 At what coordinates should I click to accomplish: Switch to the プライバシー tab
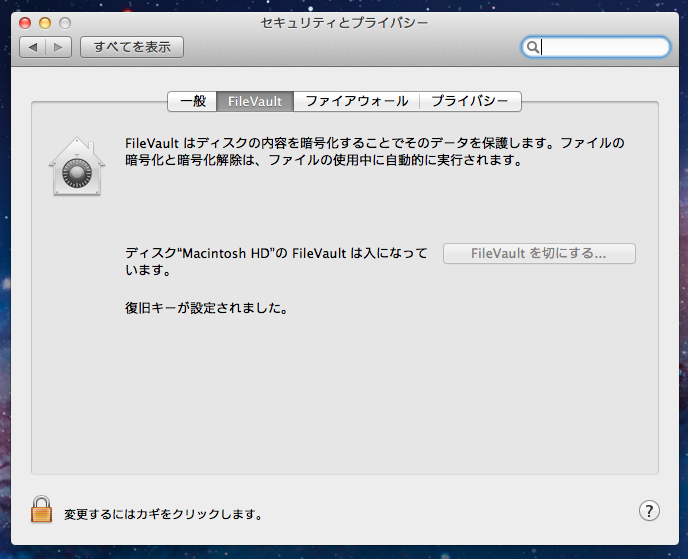point(470,101)
